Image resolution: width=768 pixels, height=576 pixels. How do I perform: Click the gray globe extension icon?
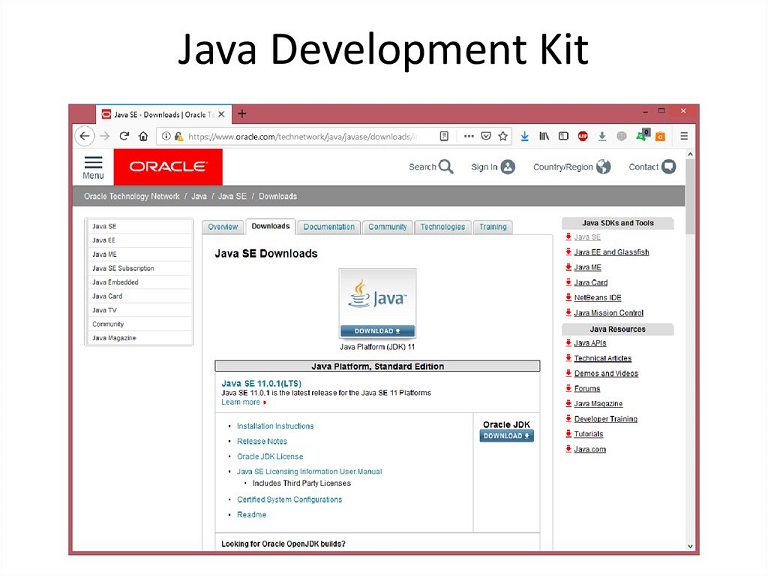pos(622,136)
